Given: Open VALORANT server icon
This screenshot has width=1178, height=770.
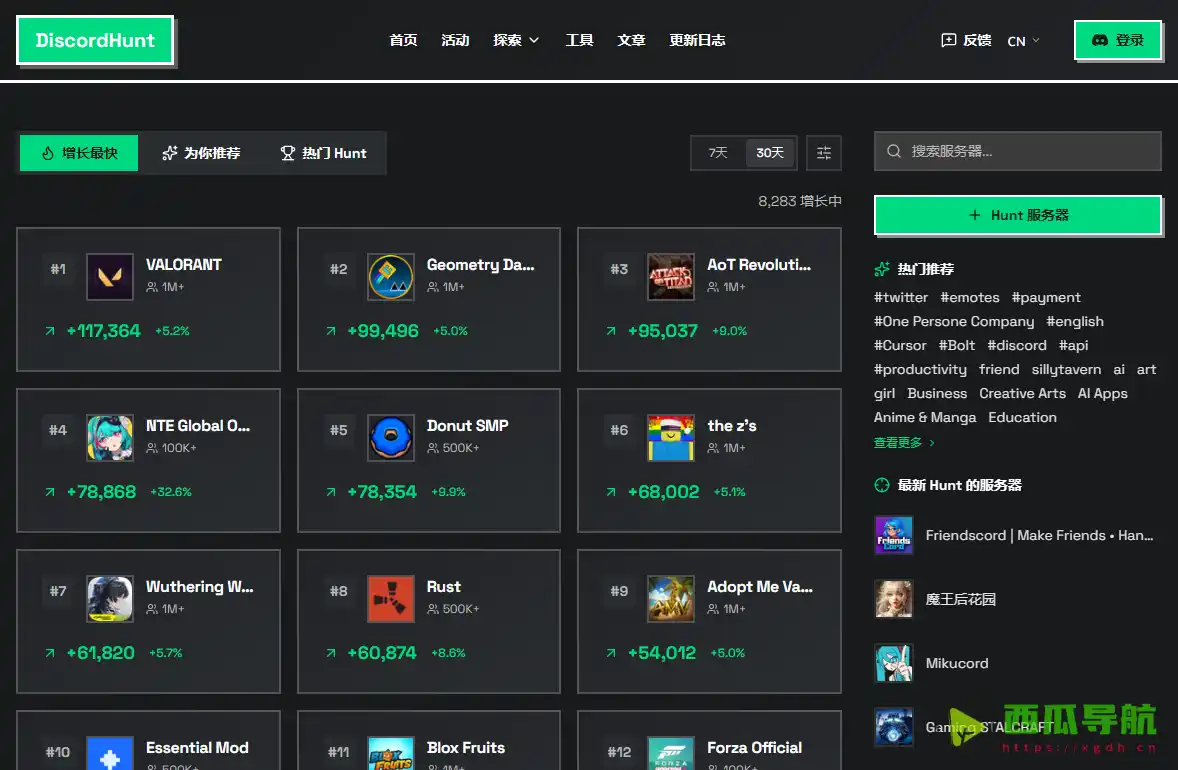Looking at the screenshot, I should coord(110,276).
